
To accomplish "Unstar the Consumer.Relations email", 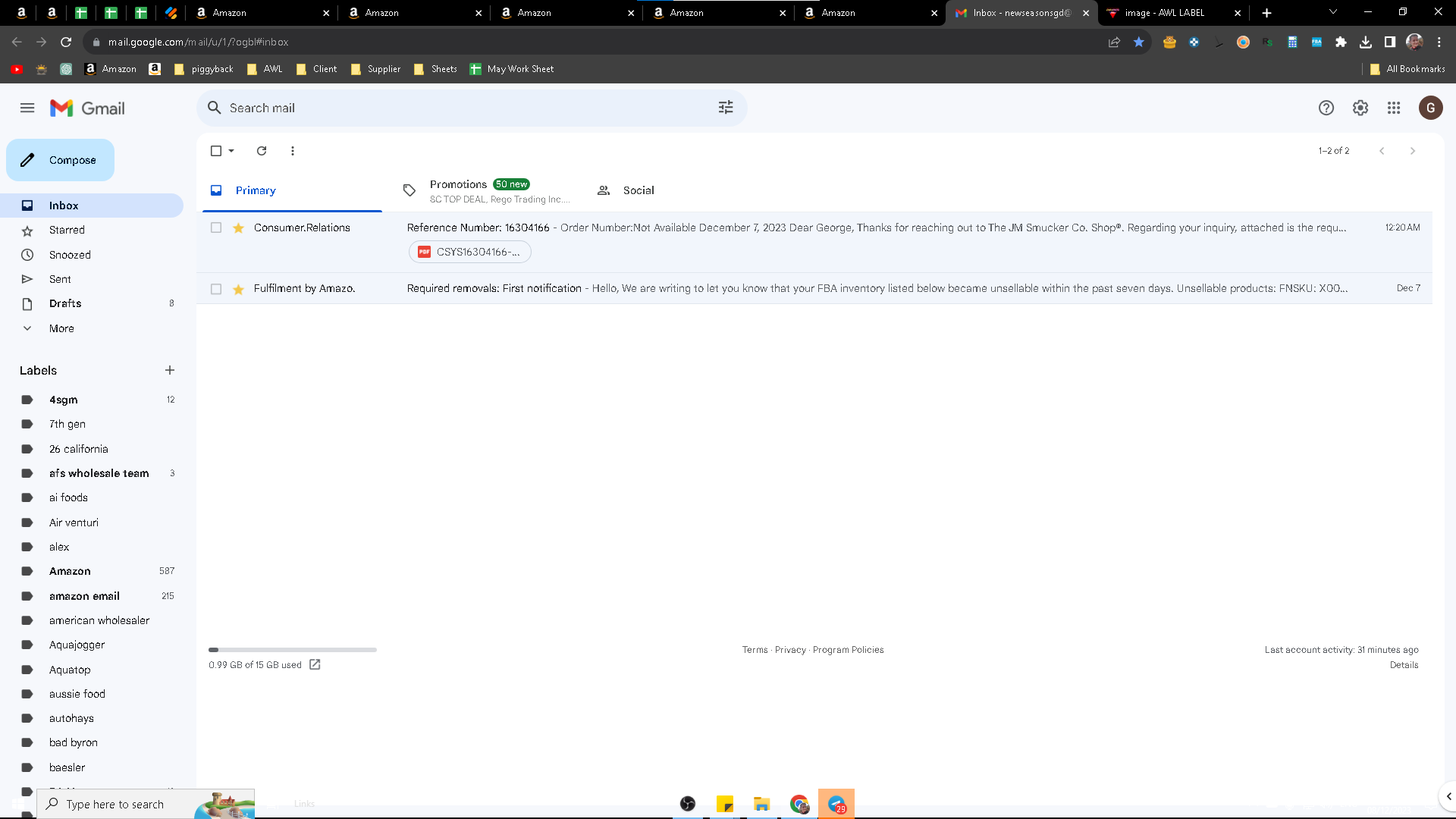I will [238, 227].
